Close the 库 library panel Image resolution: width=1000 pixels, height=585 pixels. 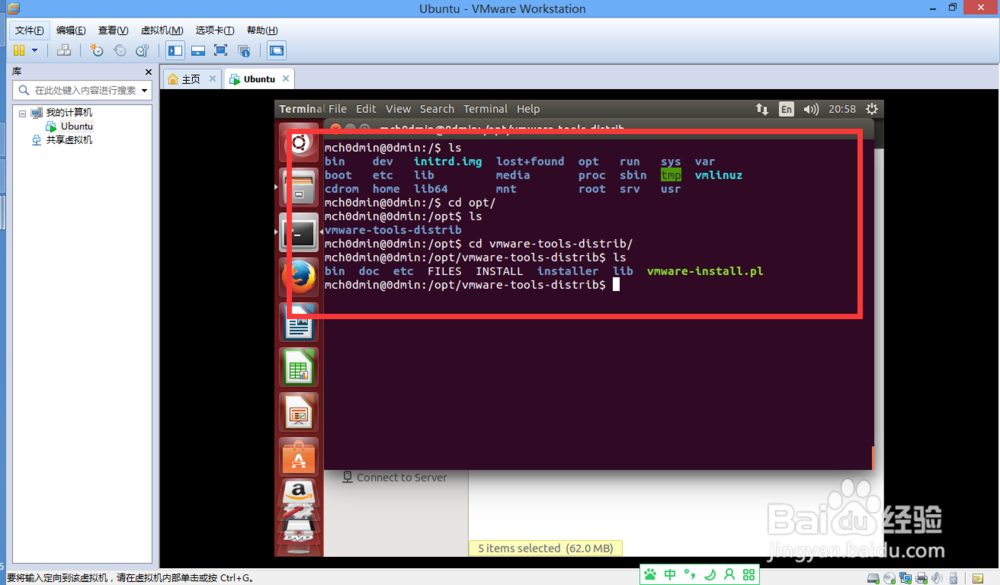click(x=149, y=72)
